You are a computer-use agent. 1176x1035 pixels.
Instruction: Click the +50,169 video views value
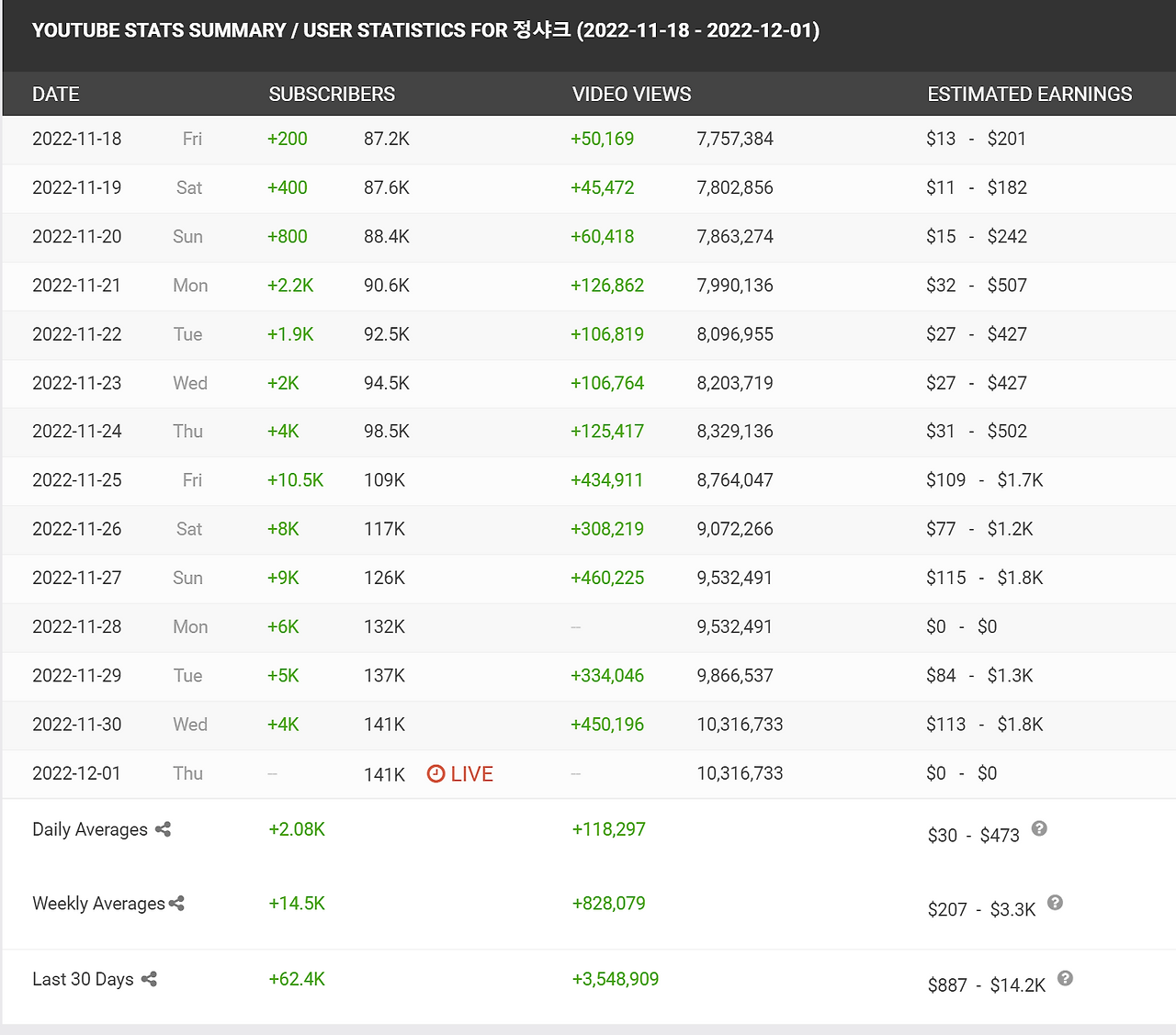603,139
